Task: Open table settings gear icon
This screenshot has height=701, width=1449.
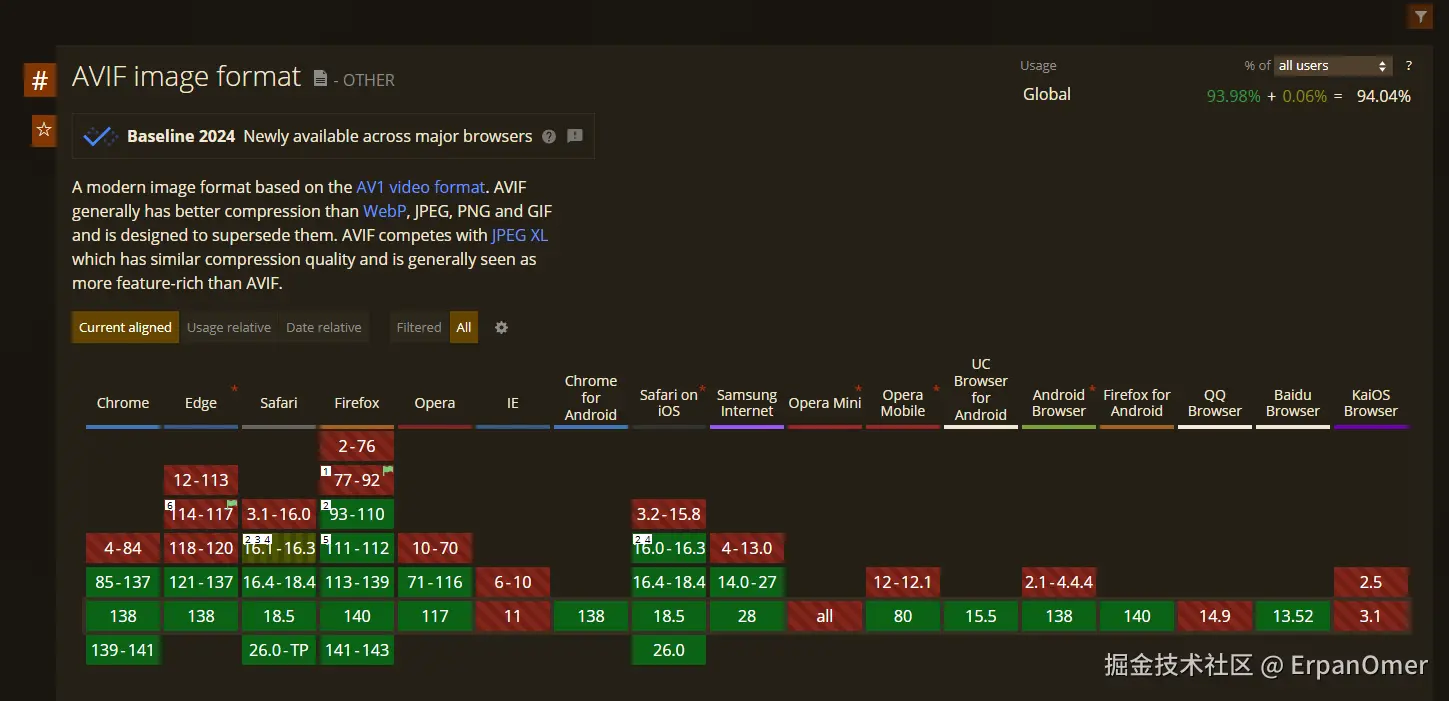Action: tap(502, 327)
